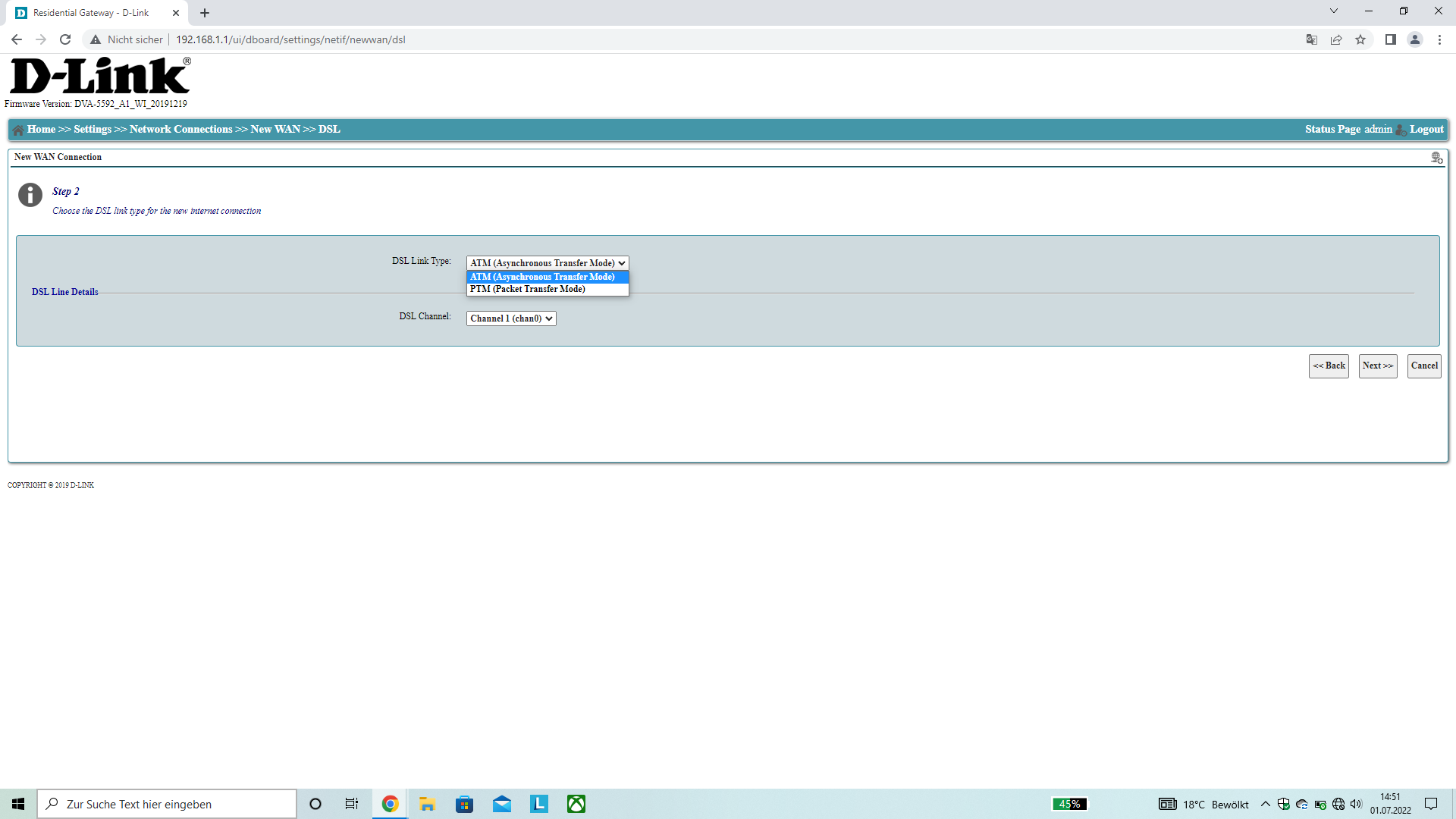This screenshot has width=1456, height=819.
Task: Open the browser side panel icon
Action: point(1390,39)
